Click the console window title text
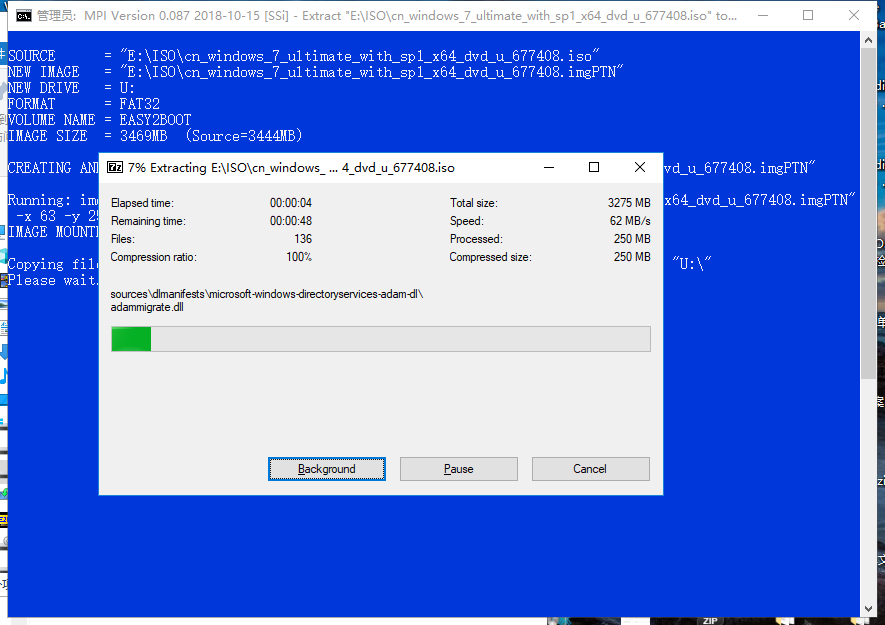Screen dimensions: 885x625 pos(387,16)
